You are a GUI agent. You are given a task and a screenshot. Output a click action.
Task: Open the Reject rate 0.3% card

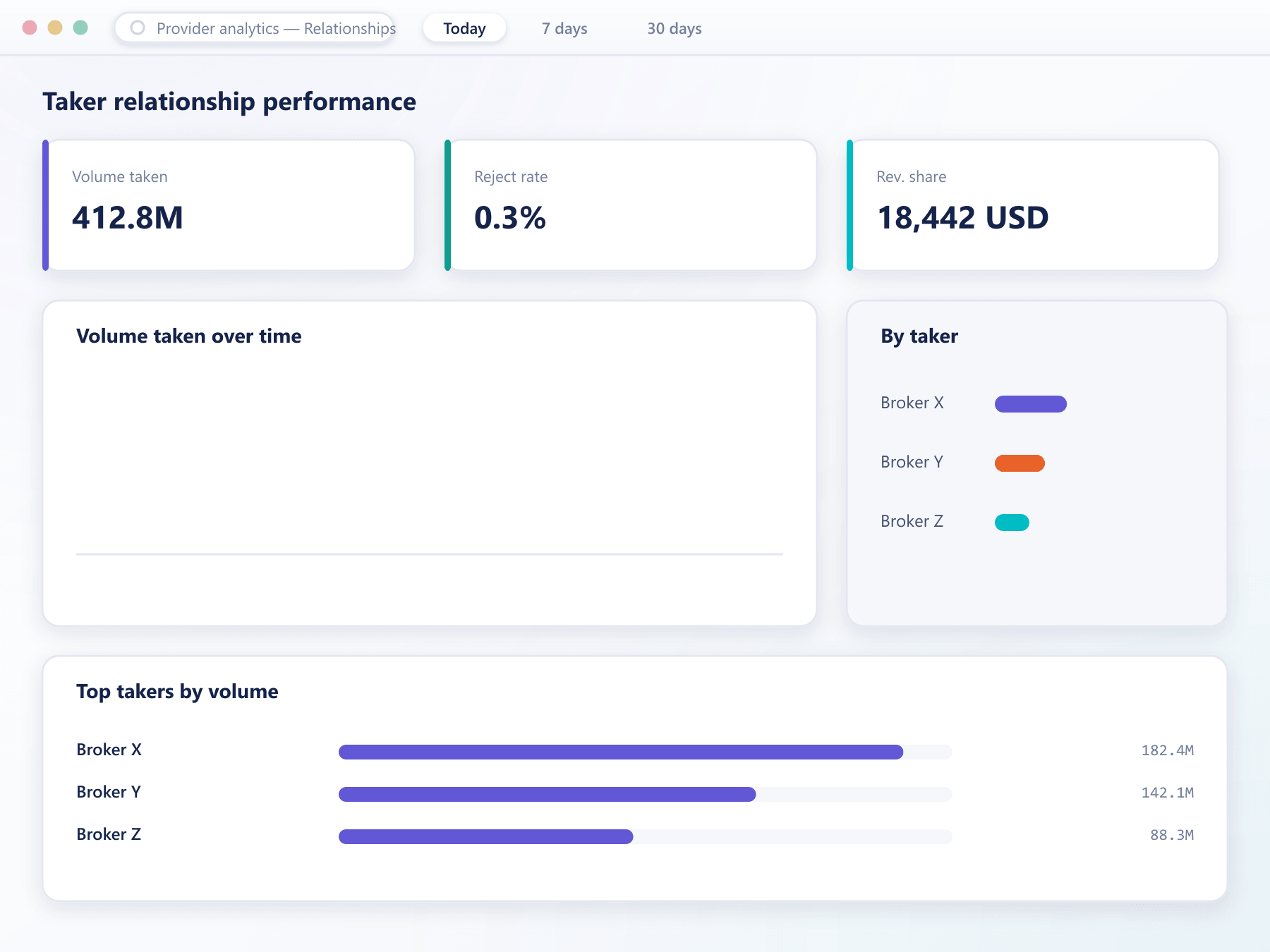[631, 205]
